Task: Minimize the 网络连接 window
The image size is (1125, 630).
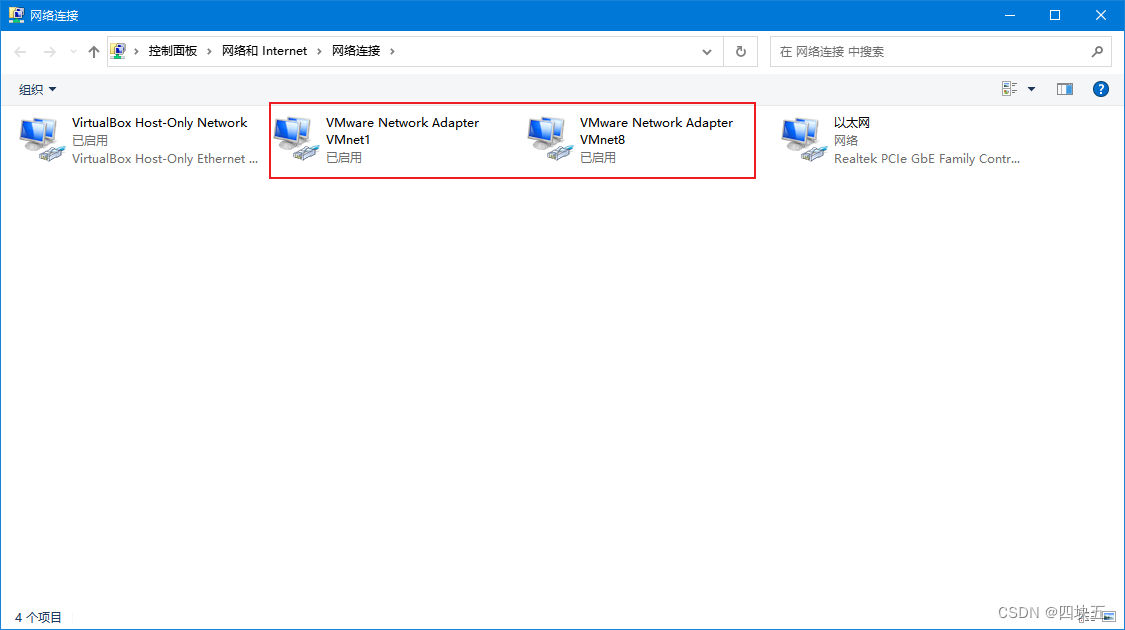Action: 1009,15
